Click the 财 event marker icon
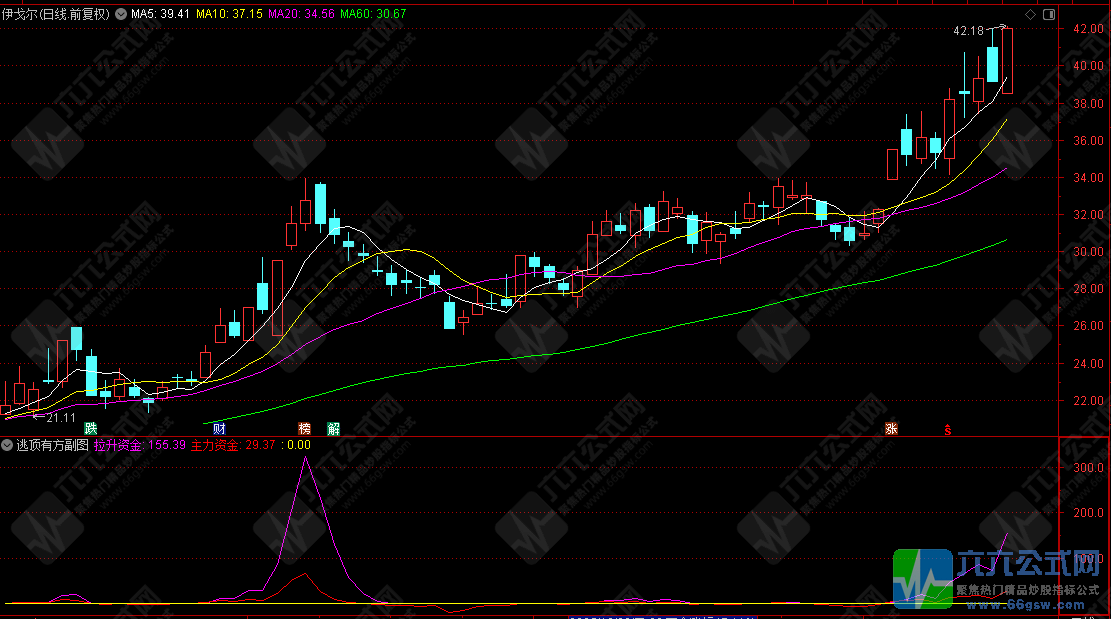This screenshot has width=1111, height=619. pos(219,429)
